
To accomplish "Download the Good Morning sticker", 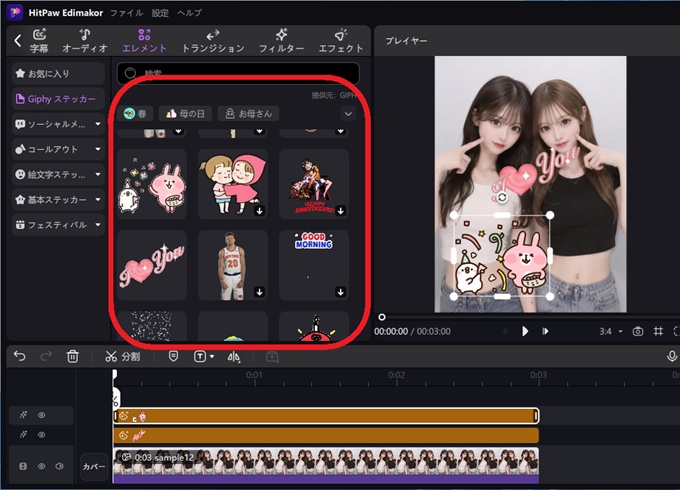I will [x=340, y=292].
